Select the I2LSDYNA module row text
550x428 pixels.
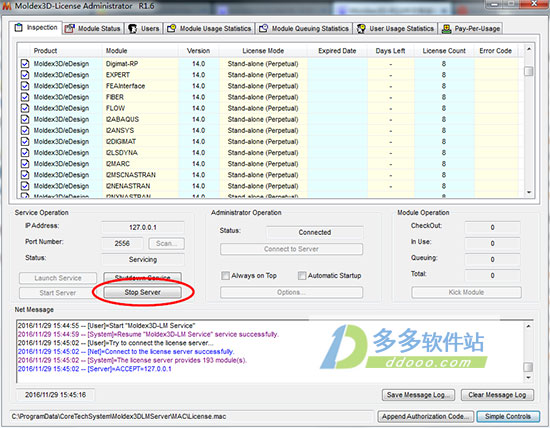click(122, 153)
